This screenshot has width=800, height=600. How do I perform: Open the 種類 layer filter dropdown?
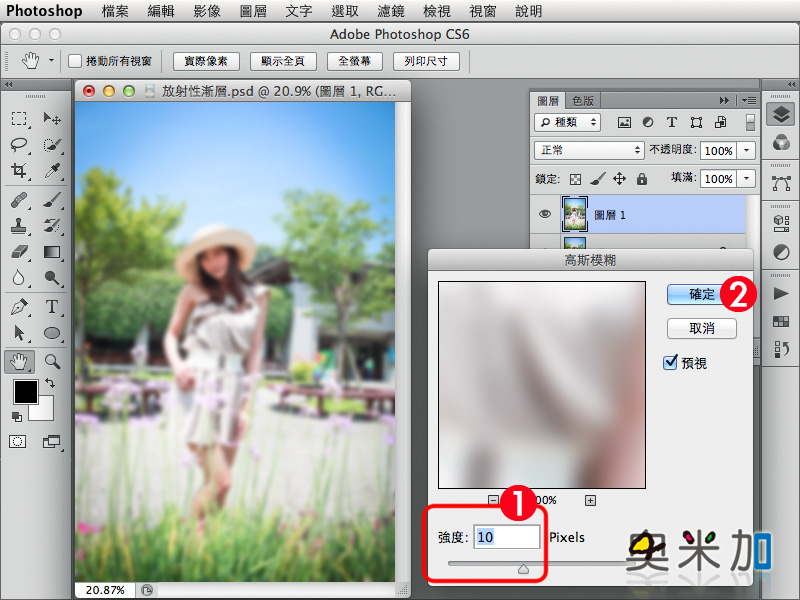pos(568,122)
